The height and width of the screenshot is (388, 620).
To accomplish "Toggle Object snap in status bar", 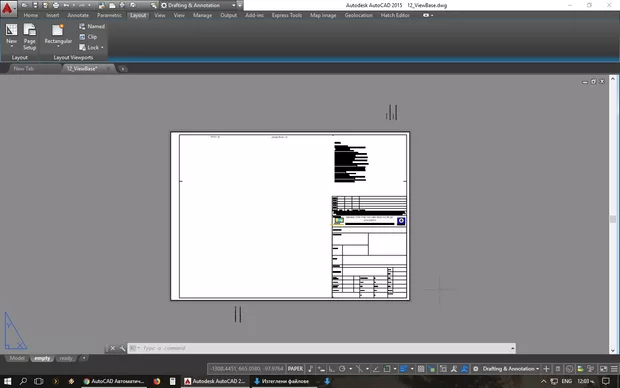I will 387,369.
